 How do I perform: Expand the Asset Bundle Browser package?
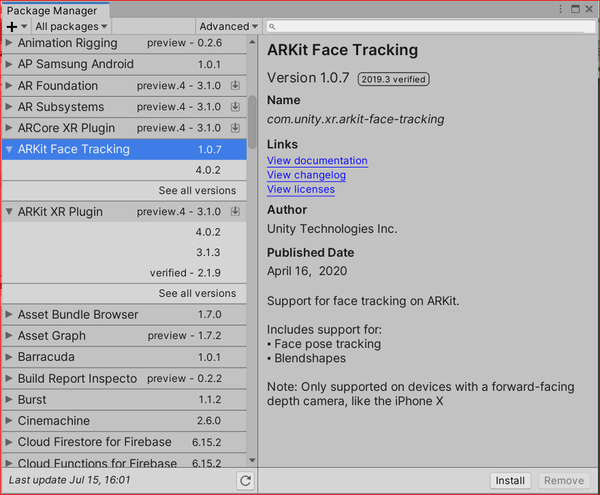click(9, 314)
